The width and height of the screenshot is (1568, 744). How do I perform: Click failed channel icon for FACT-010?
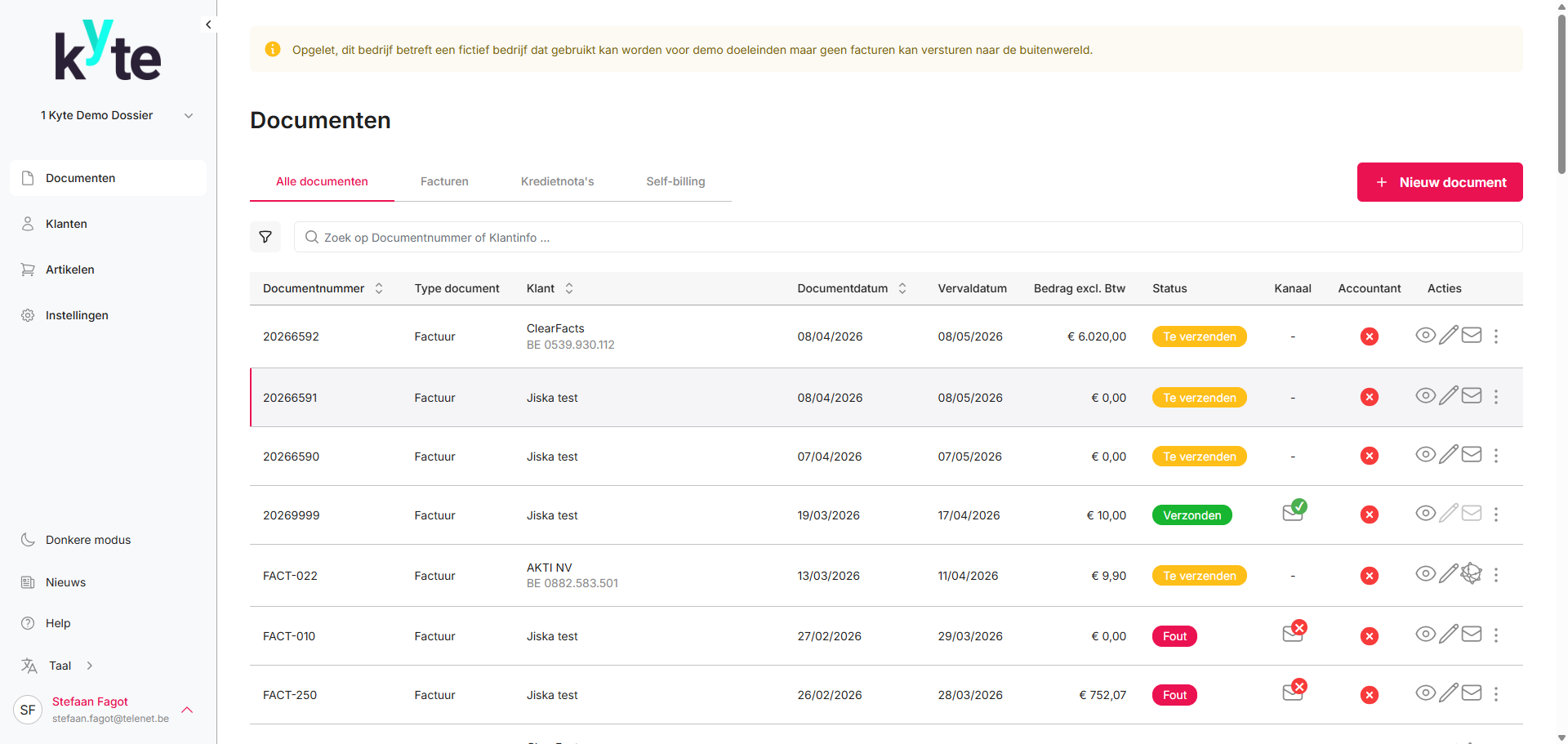[x=1294, y=633]
